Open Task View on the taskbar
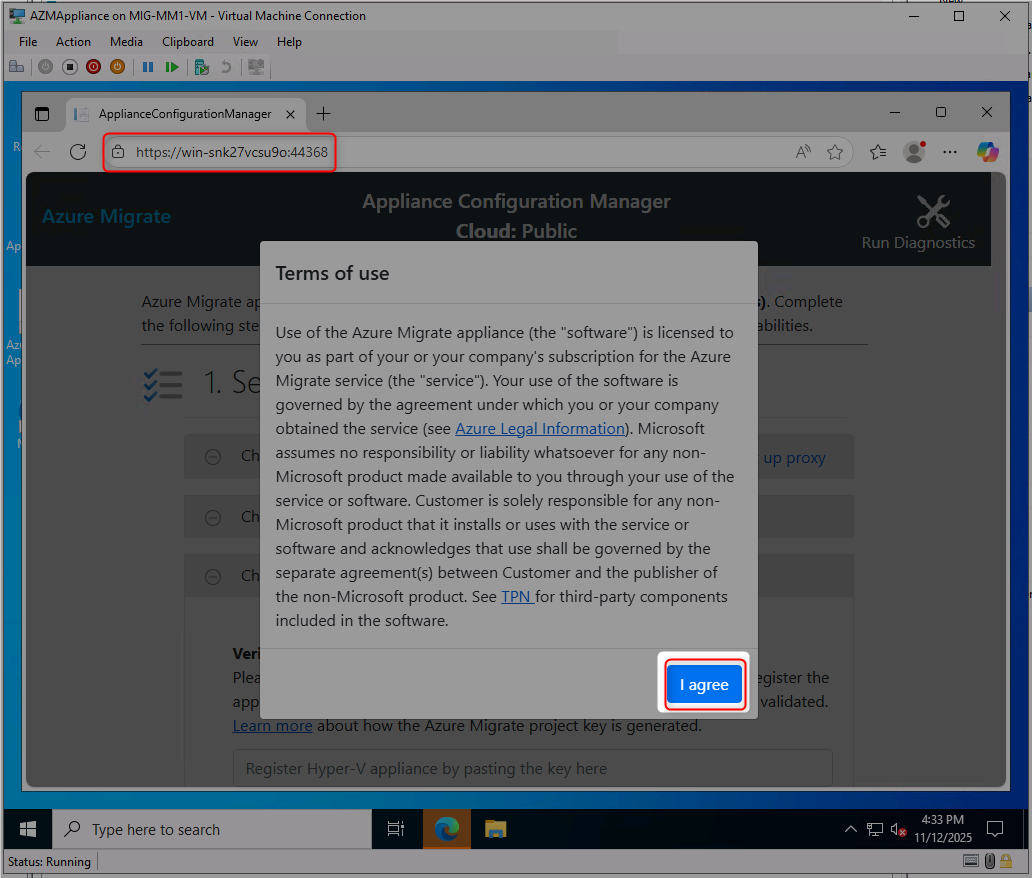Screen dimensions: 1032x878 coord(396,829)
